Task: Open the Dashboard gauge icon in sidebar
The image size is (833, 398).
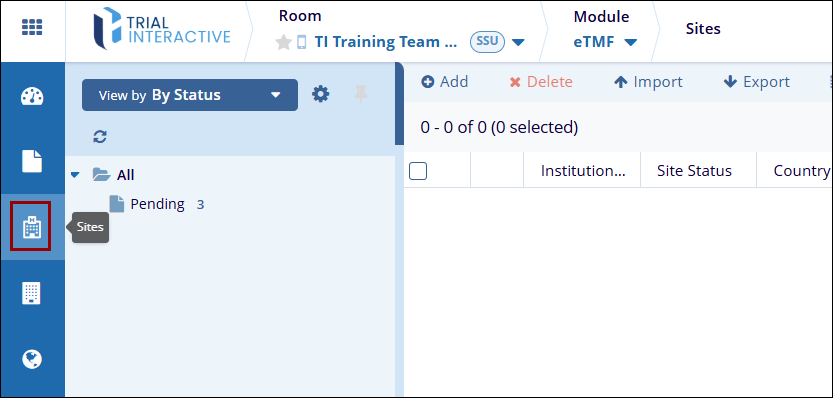Action: coord(32,96)
